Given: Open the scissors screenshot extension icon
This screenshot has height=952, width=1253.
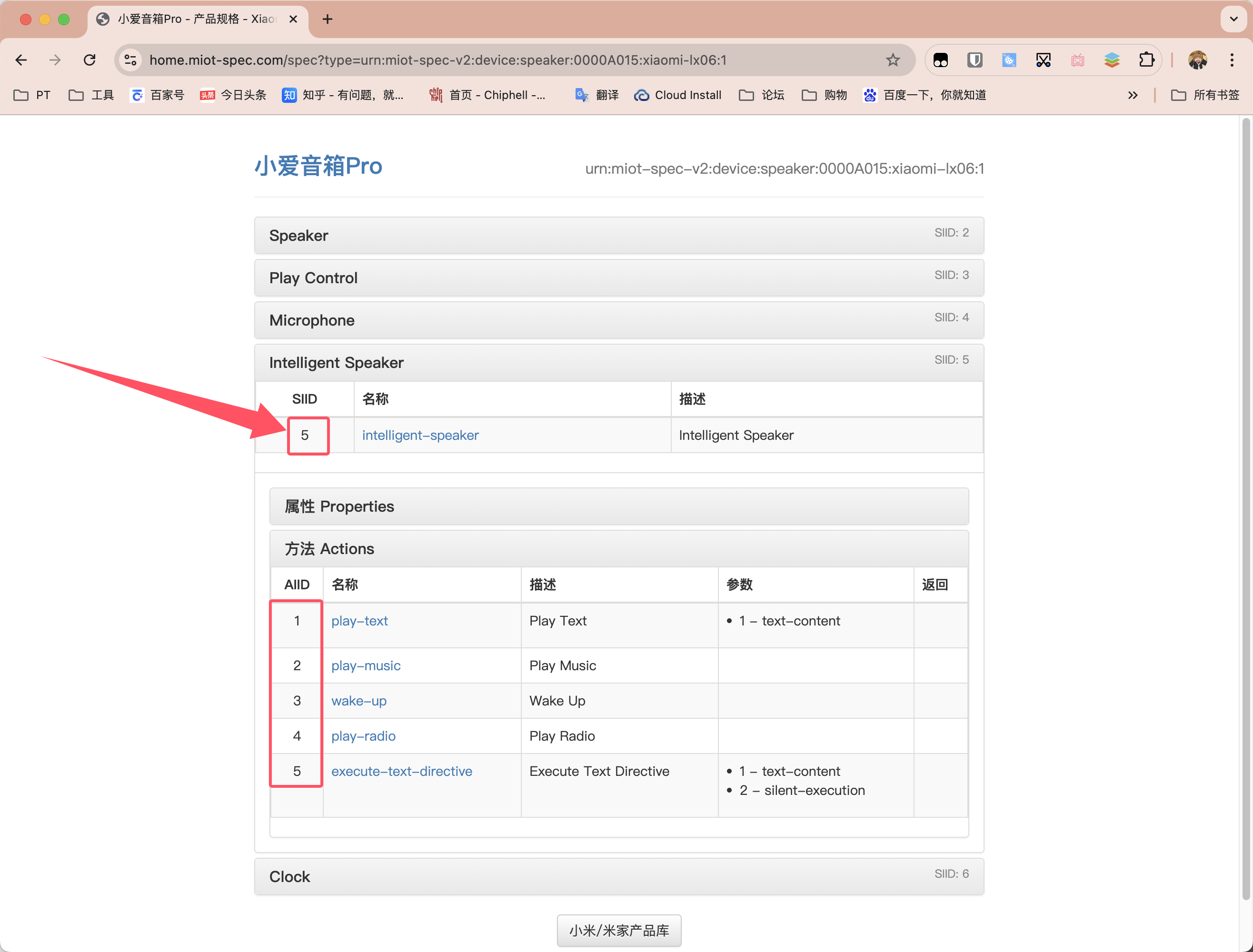Looking at the screenshot, I should pos(1044,60).
